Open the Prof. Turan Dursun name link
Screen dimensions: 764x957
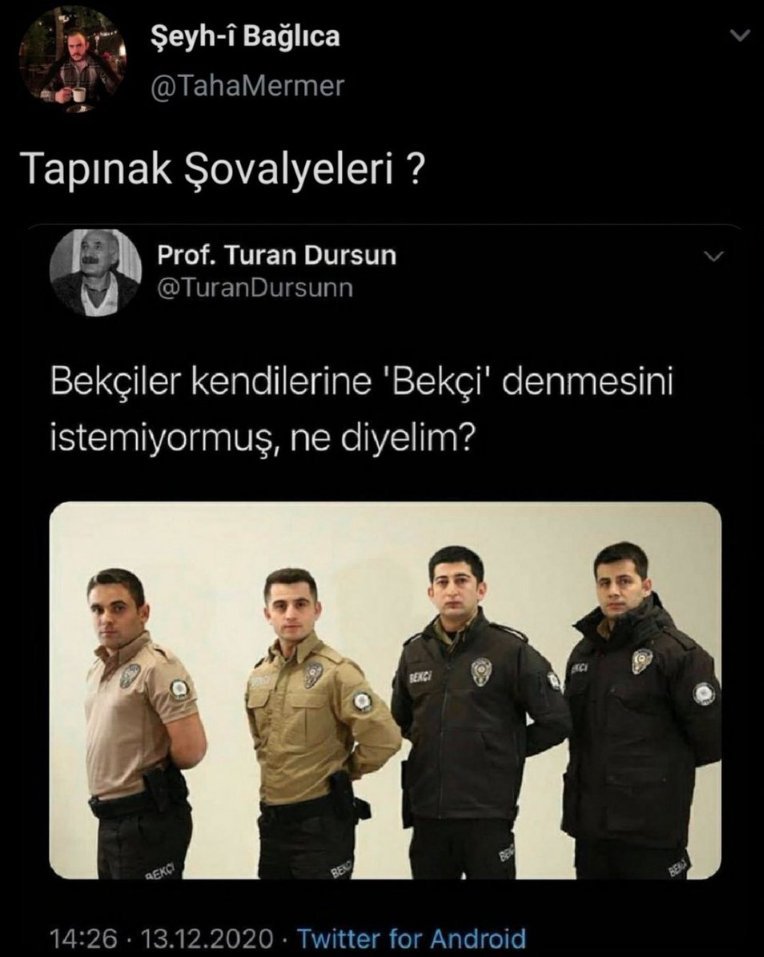pos(276,255)
